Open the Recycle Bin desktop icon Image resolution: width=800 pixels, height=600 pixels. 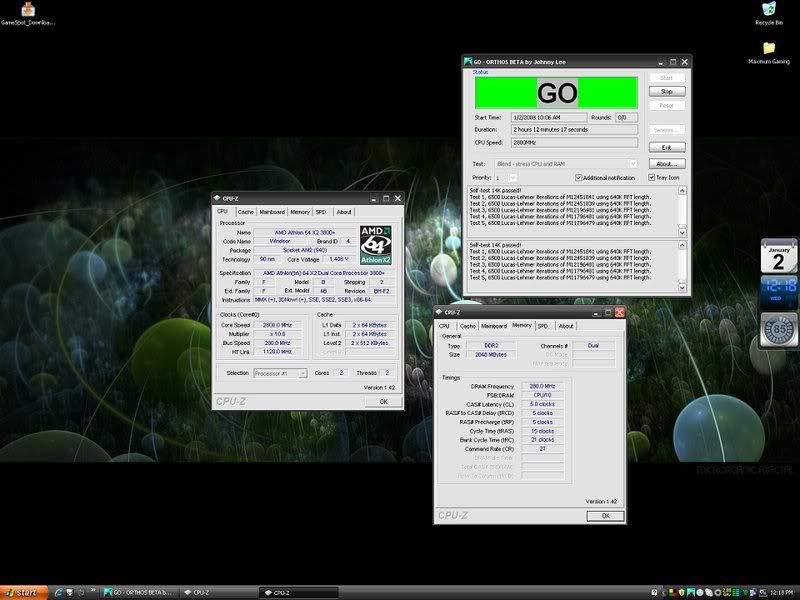tap(768, 11)
